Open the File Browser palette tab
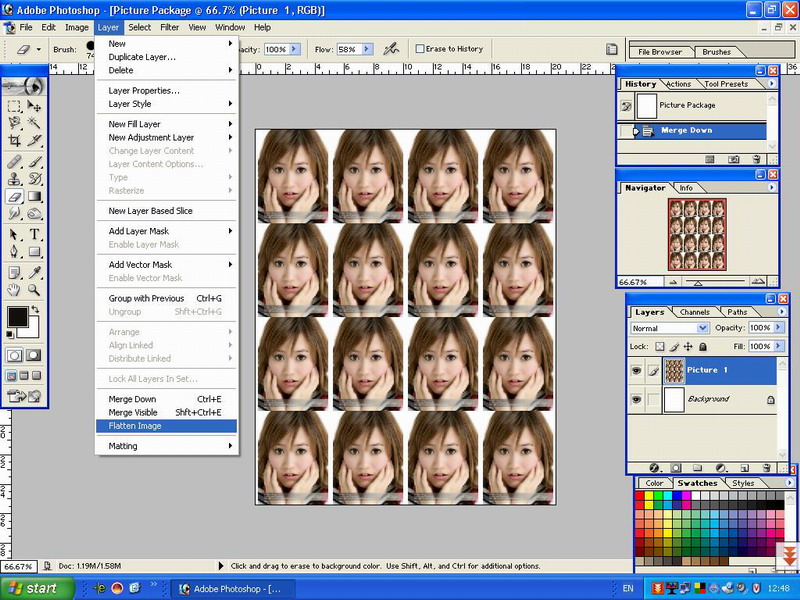Viewport: 800px width, 600px height. 659,52
